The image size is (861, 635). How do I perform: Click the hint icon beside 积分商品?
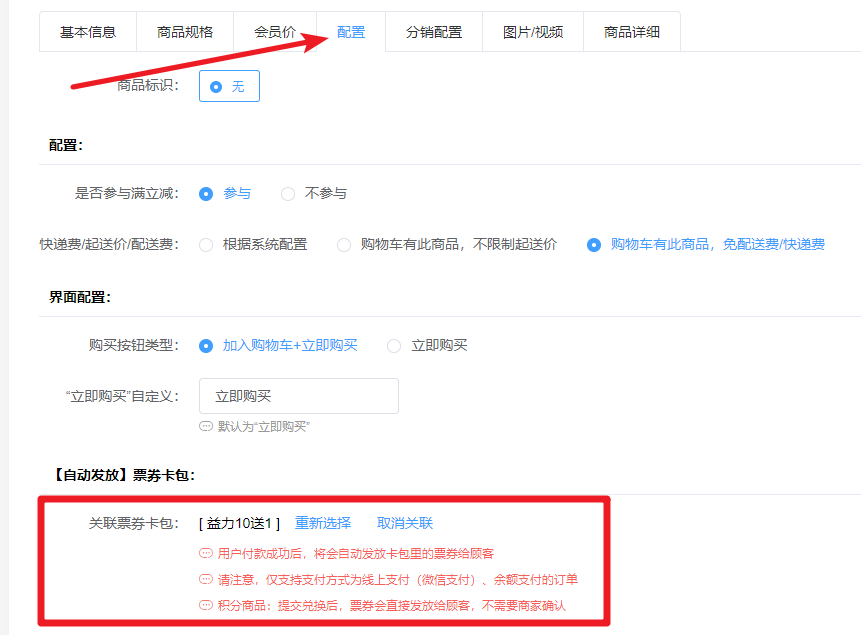206,605
